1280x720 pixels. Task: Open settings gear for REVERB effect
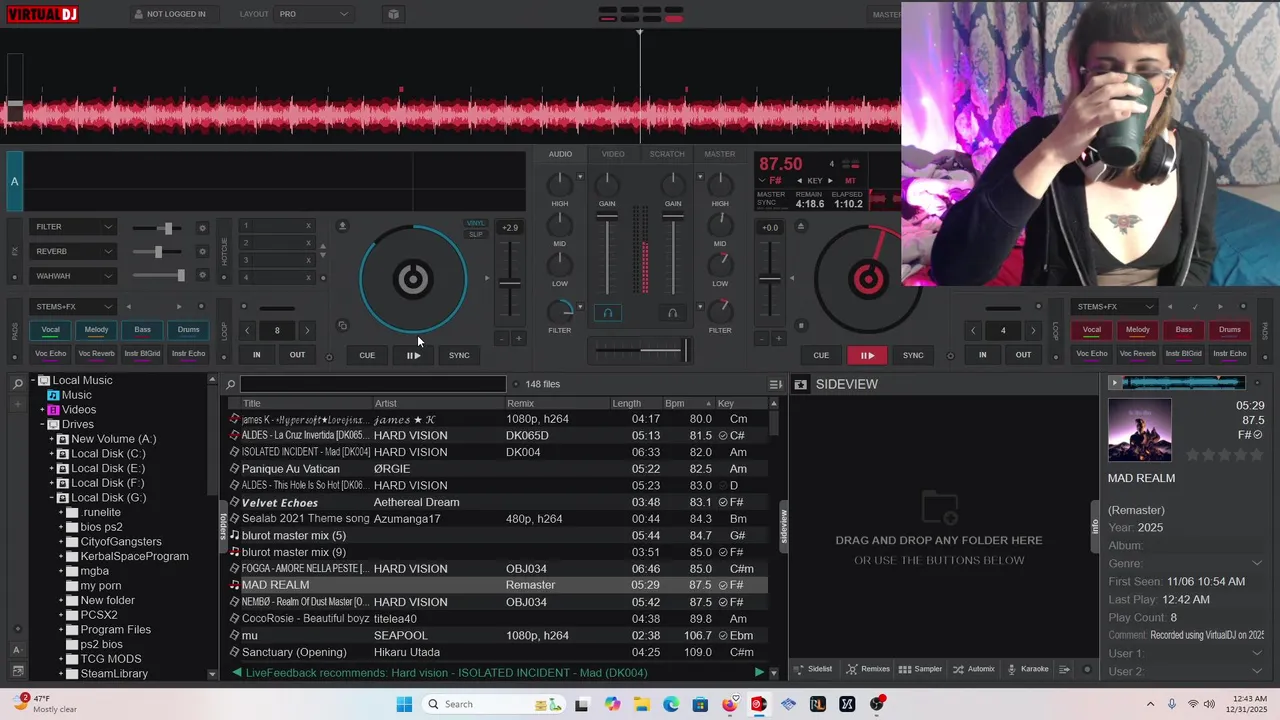pyautogui.click(x=202, y=252)
